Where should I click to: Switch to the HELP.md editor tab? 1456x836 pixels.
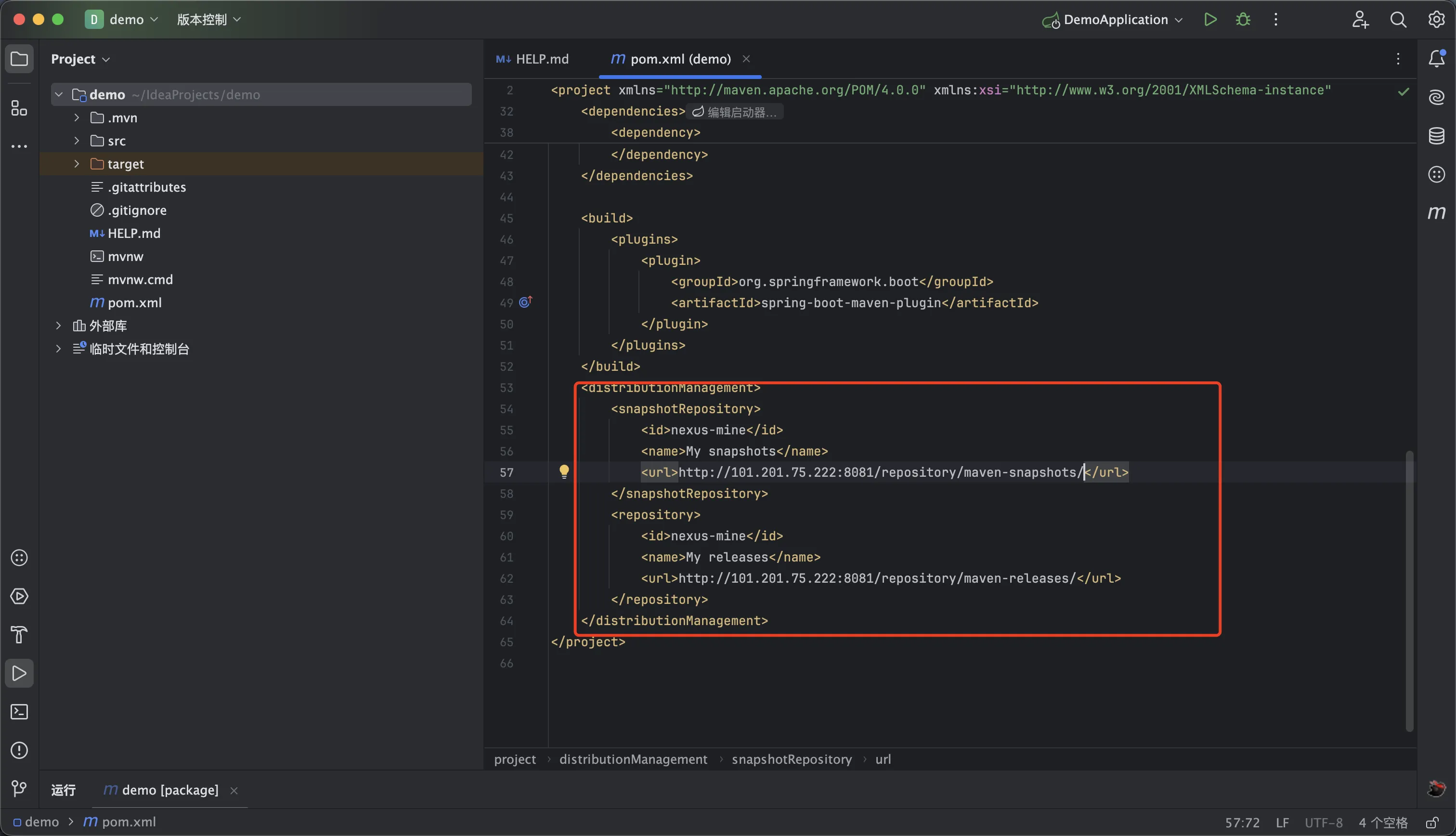click(x=533, y=59)
